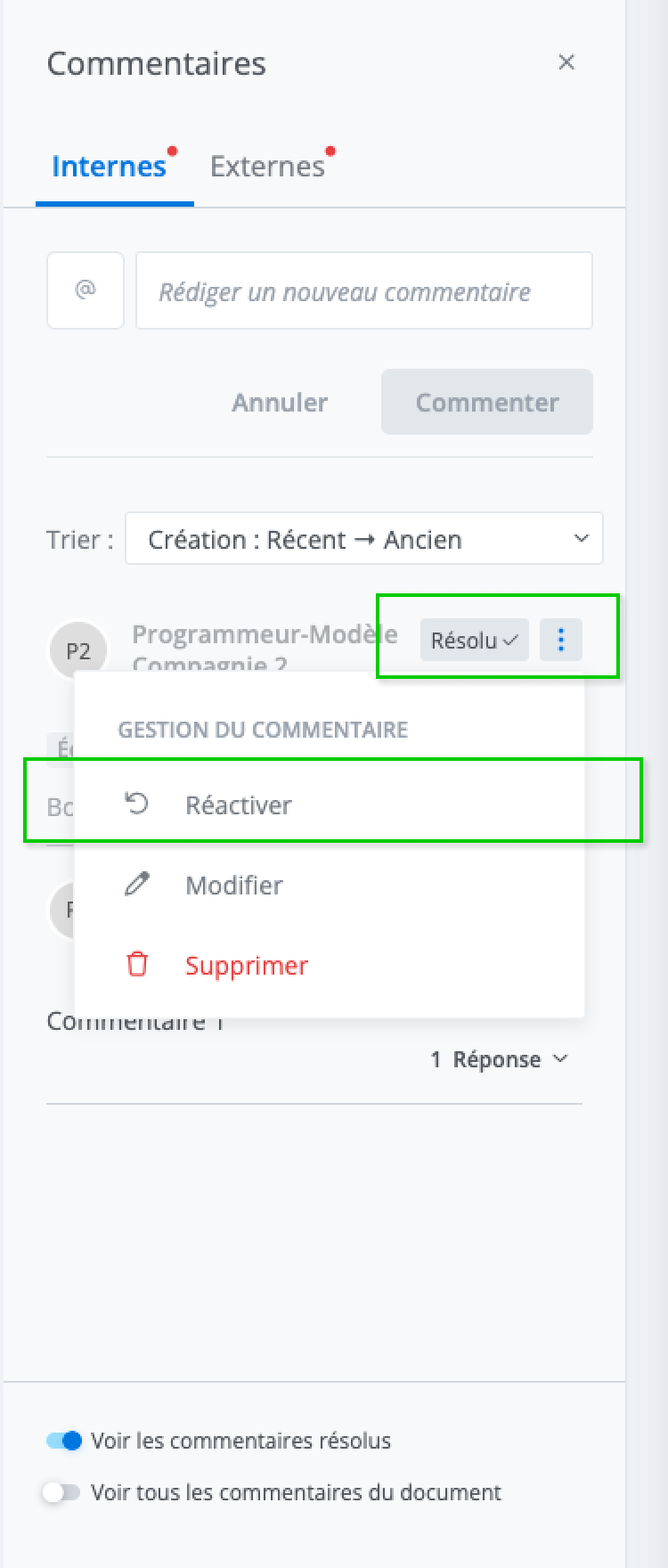Image resolution: width=668 pixels, height=1568 pixels.
Task: Open the Trier sort dropdown
Action: (x=363, y=538)
